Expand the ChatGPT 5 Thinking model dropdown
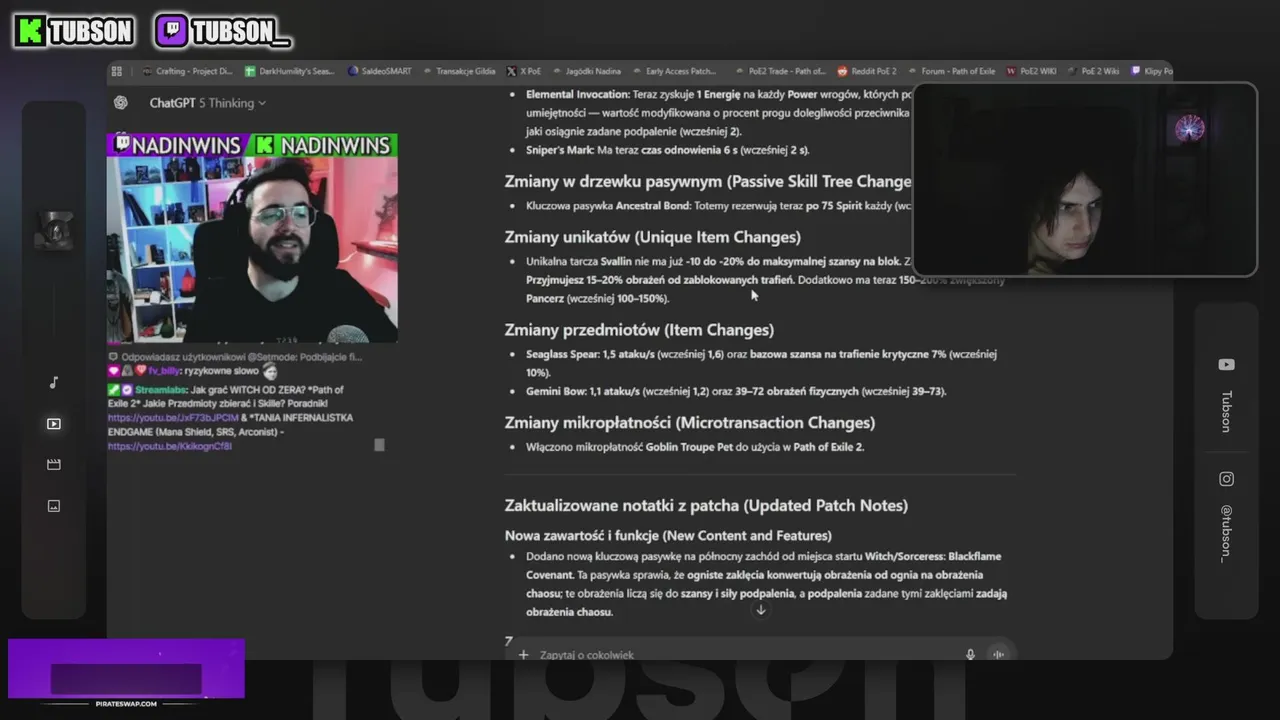1280x720 pixels. coord(208,103)
